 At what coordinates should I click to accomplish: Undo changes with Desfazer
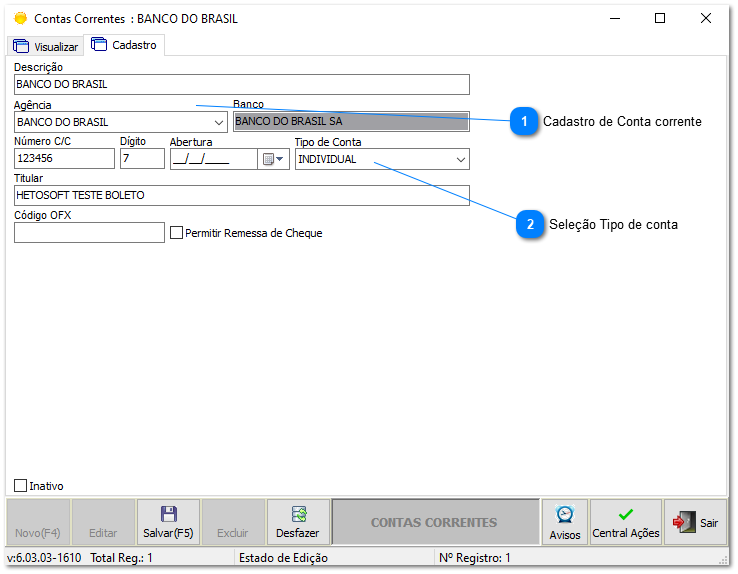pos(297,522)
